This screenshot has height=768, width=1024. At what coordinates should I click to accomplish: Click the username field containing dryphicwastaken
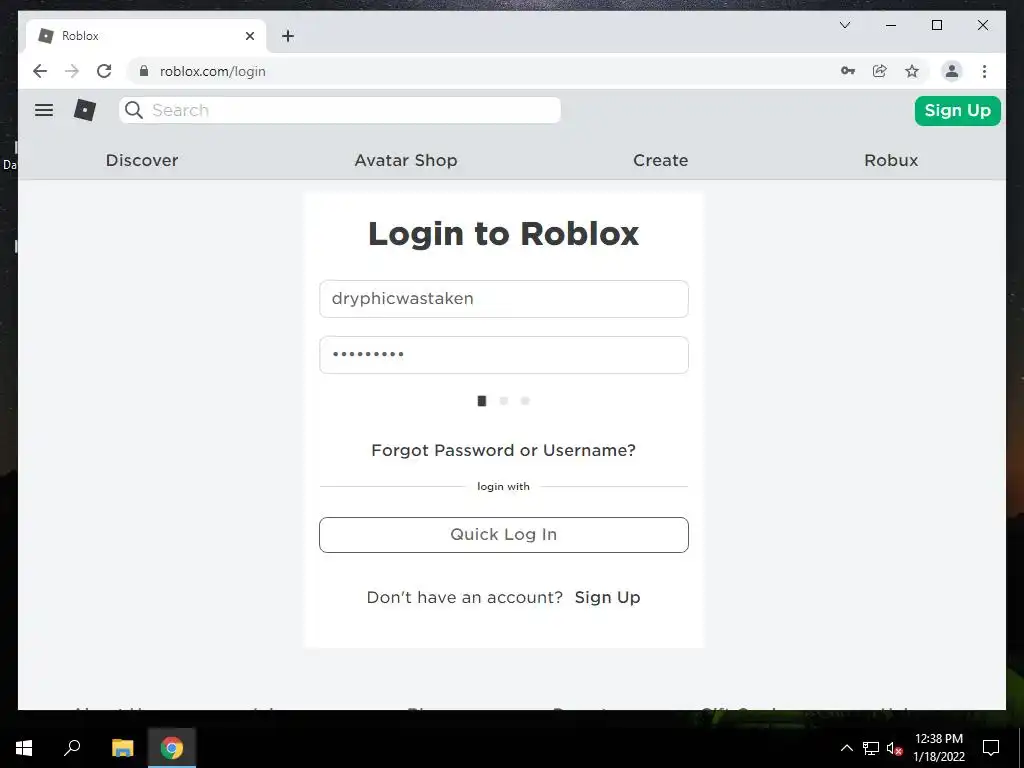(504, 298)
